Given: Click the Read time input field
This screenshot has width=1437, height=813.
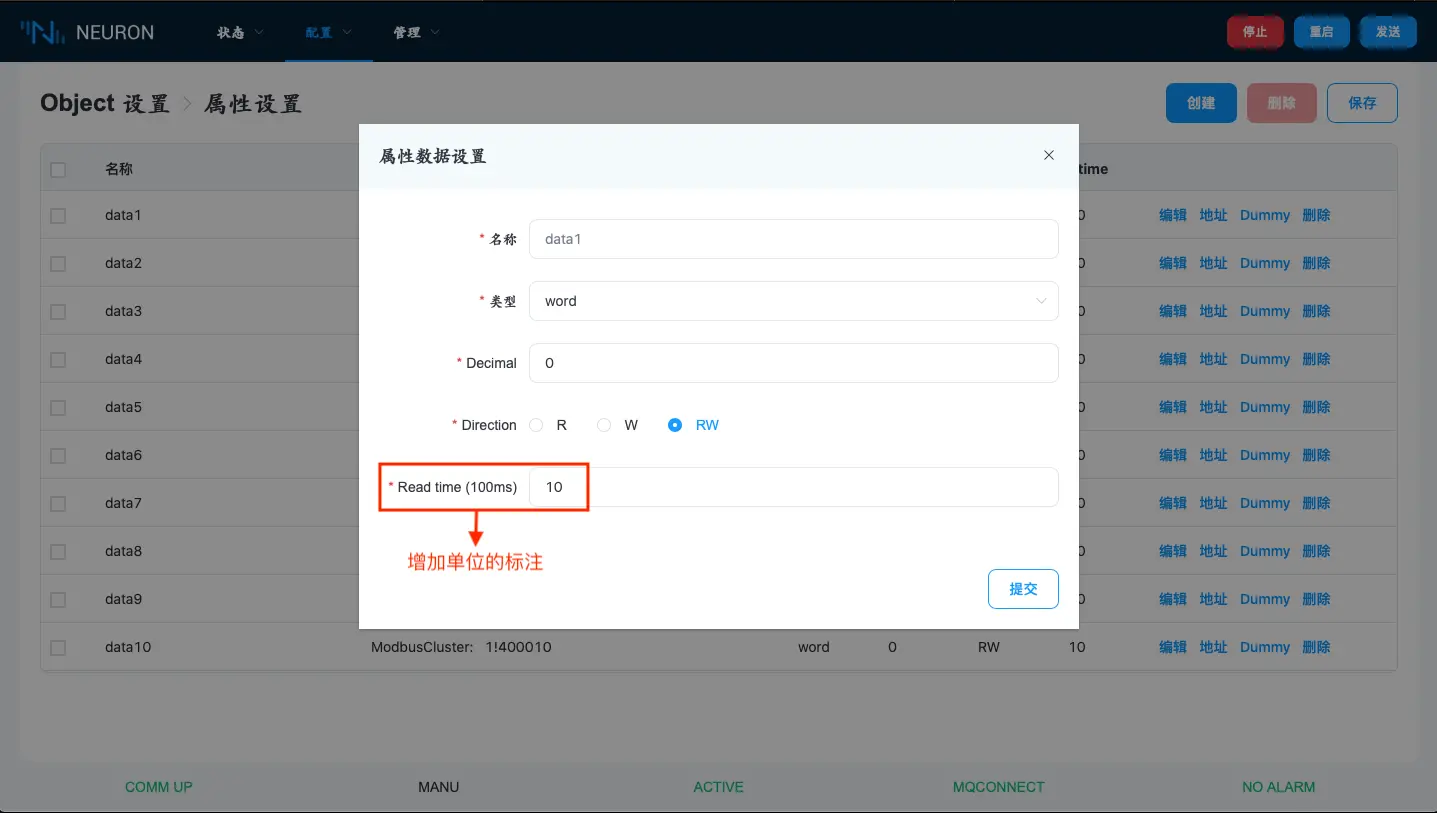Looking at the screenshot, I should pyautogui.click(x=793, y=487).
